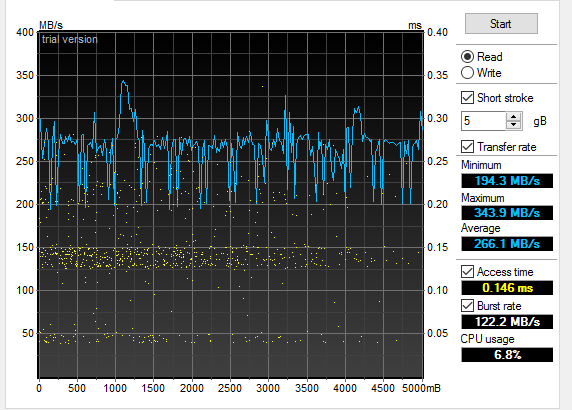The width and height of the screenshot is (572, 410).
Task: Toggle the Burst rate checkbox
Action: (x=467, y=306)
